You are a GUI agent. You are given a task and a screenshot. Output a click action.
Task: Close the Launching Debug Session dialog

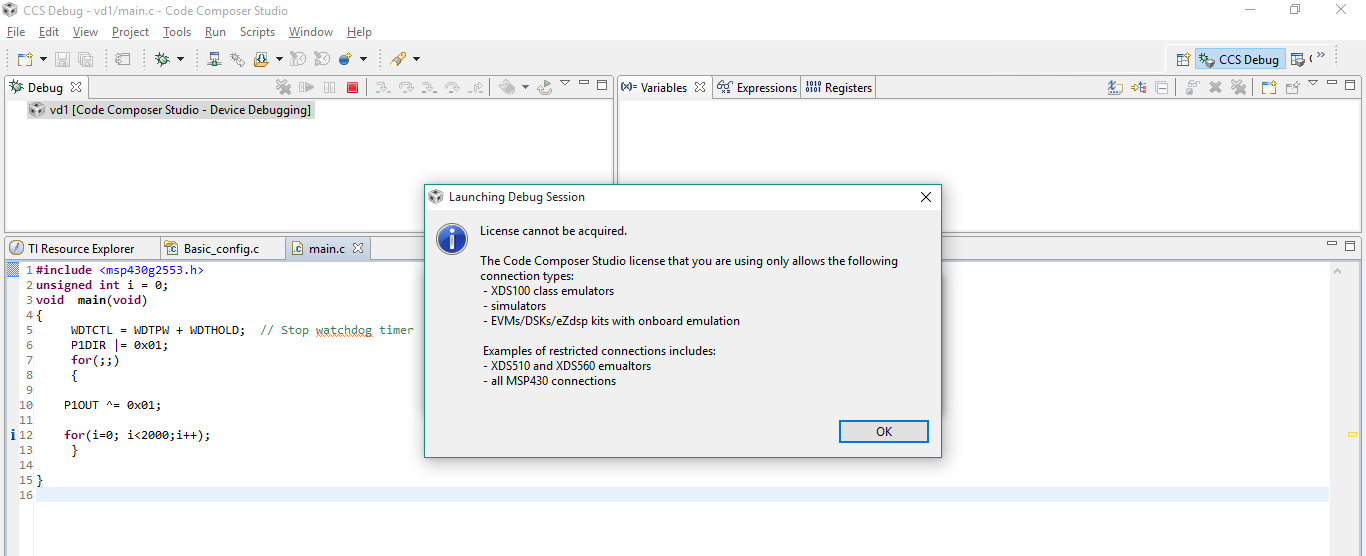tap(925, 197)
